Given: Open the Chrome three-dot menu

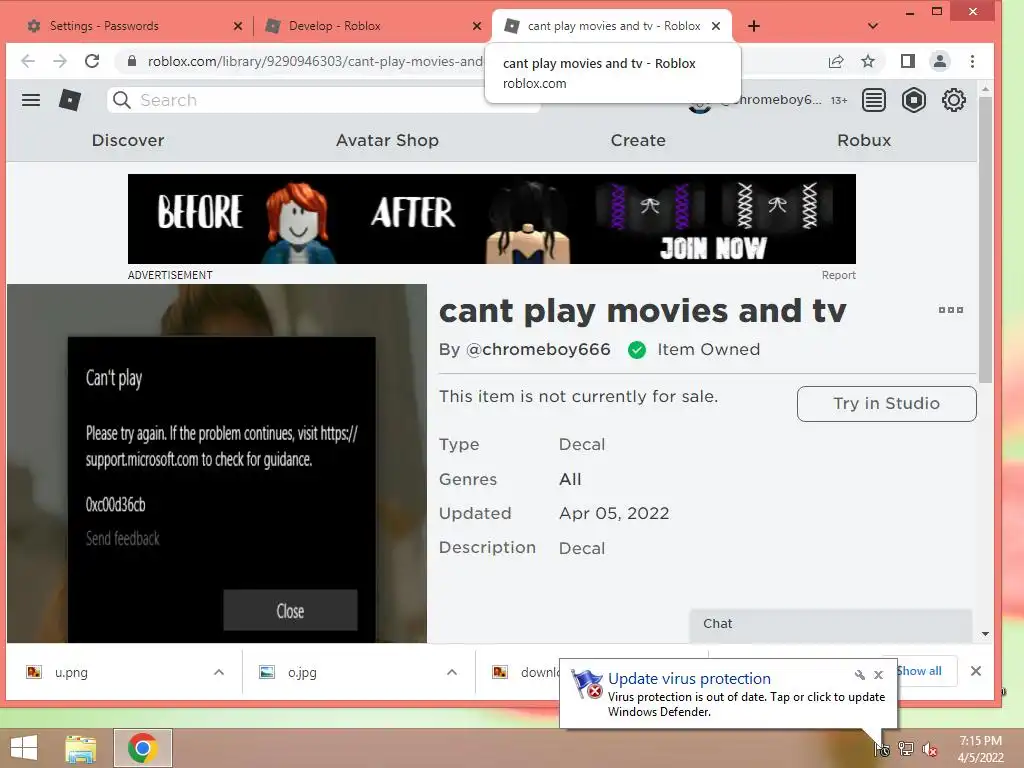Looking at the screenshot, I should [x=972, y=61].
